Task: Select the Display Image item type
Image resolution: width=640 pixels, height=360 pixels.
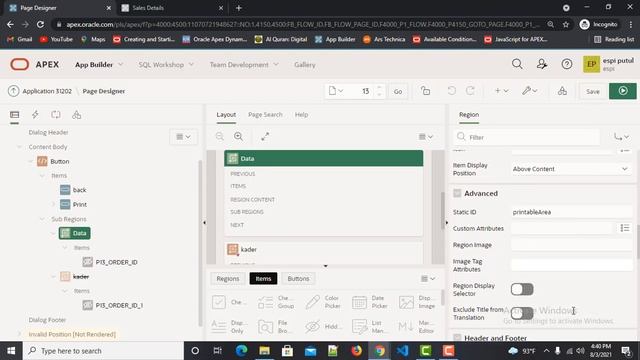Action: [x=416, y=302]
